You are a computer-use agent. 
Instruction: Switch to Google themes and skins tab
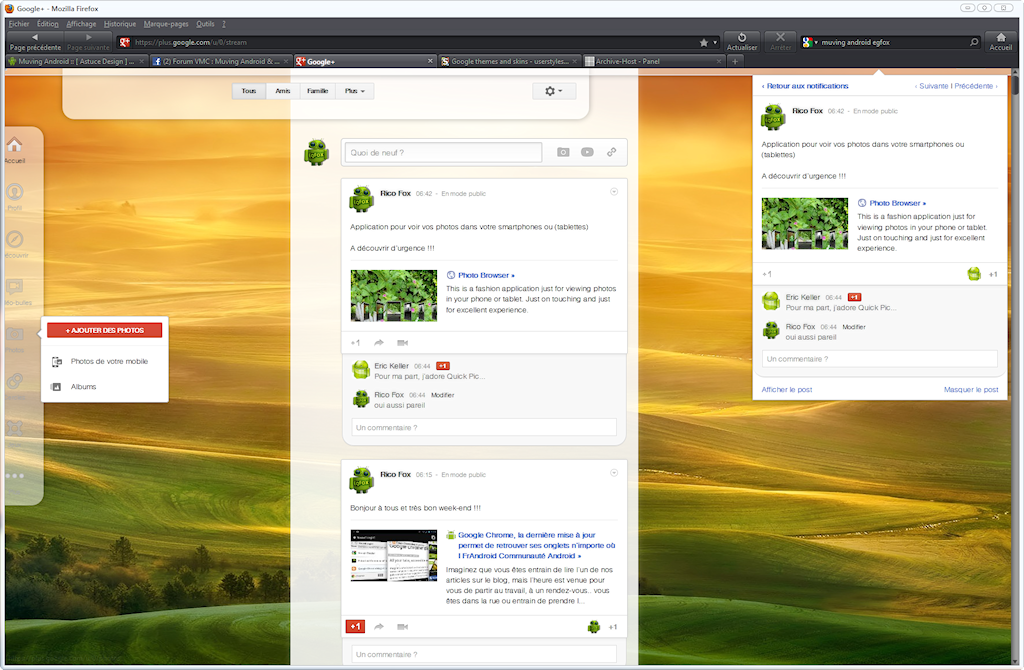[x=509, y=61]
